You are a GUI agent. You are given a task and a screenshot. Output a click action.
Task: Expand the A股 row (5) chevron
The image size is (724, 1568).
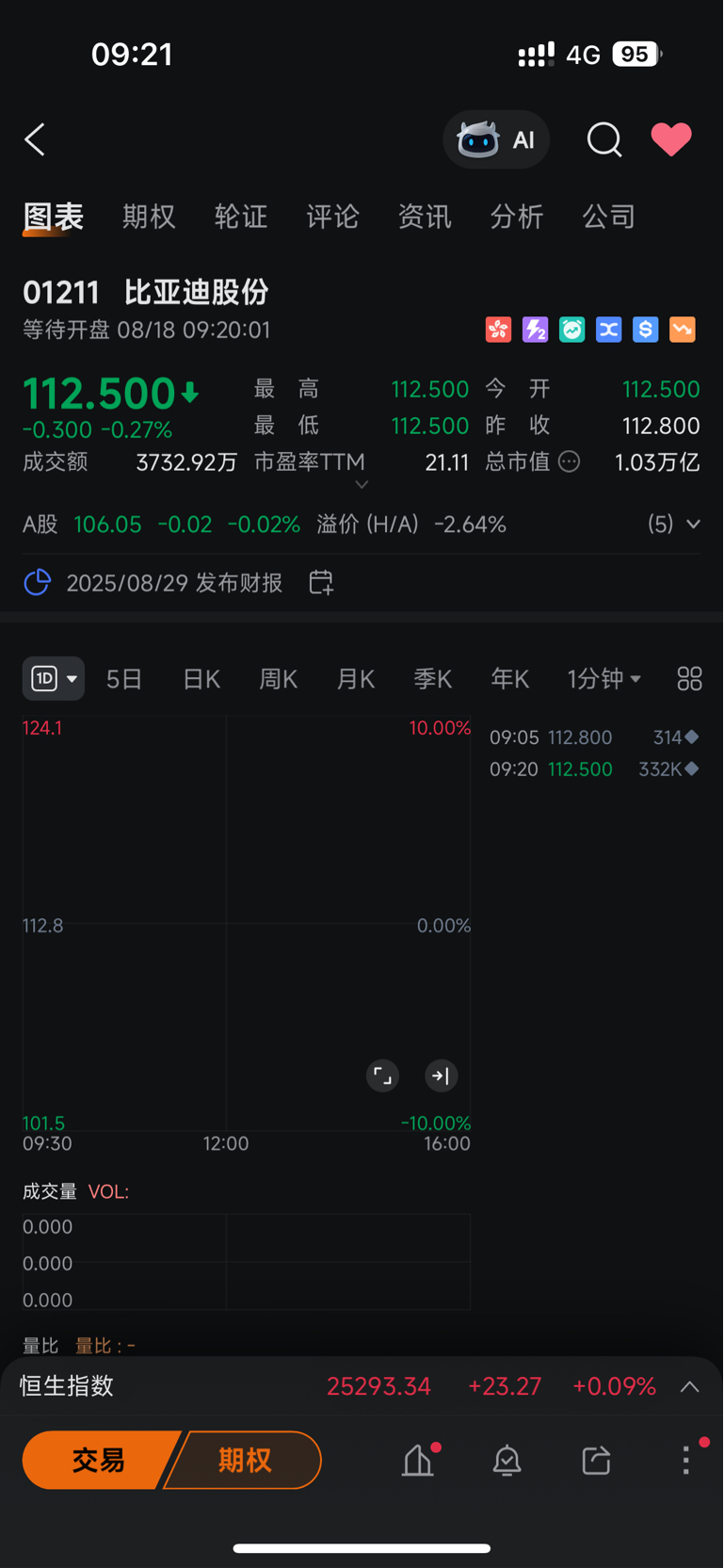[693, 524]
